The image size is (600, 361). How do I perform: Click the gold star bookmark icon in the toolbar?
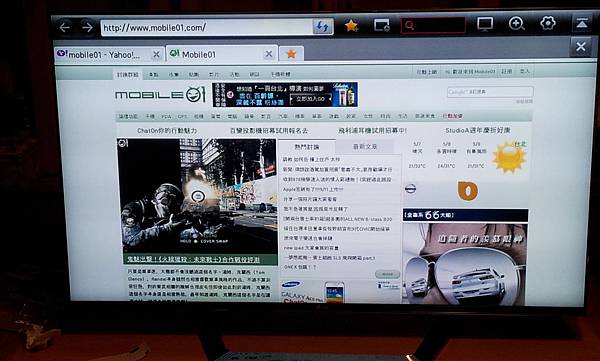click(351, 26)
